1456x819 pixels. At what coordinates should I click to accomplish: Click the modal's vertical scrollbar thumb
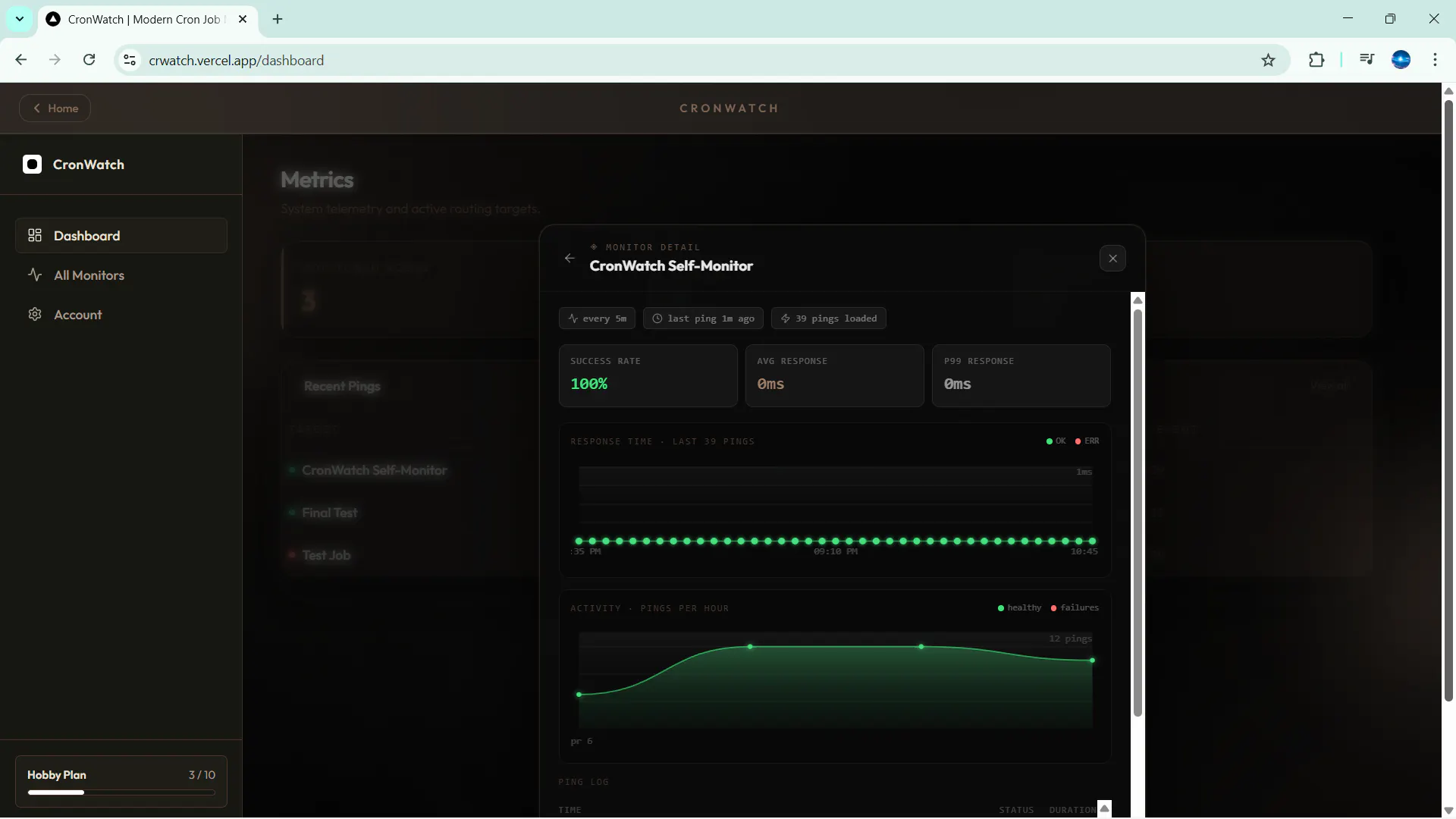[1137, 513]
